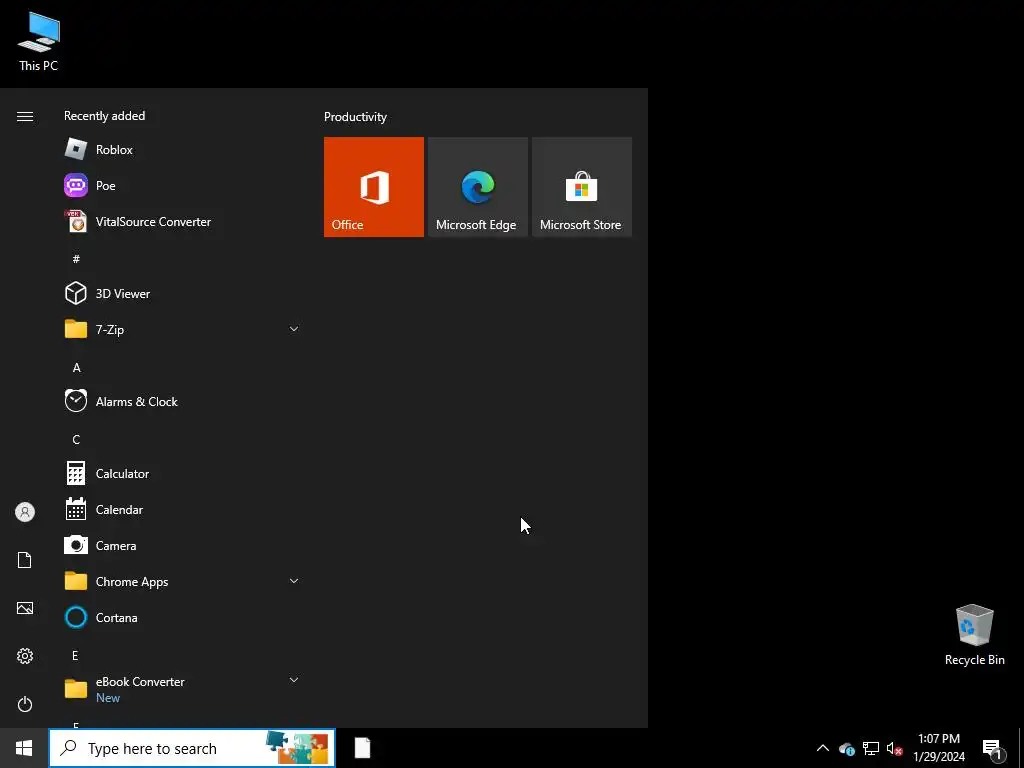Open the Microsoft Edge tile
The height and width of the screenshot is (768, 1024).
coord(477,187)
